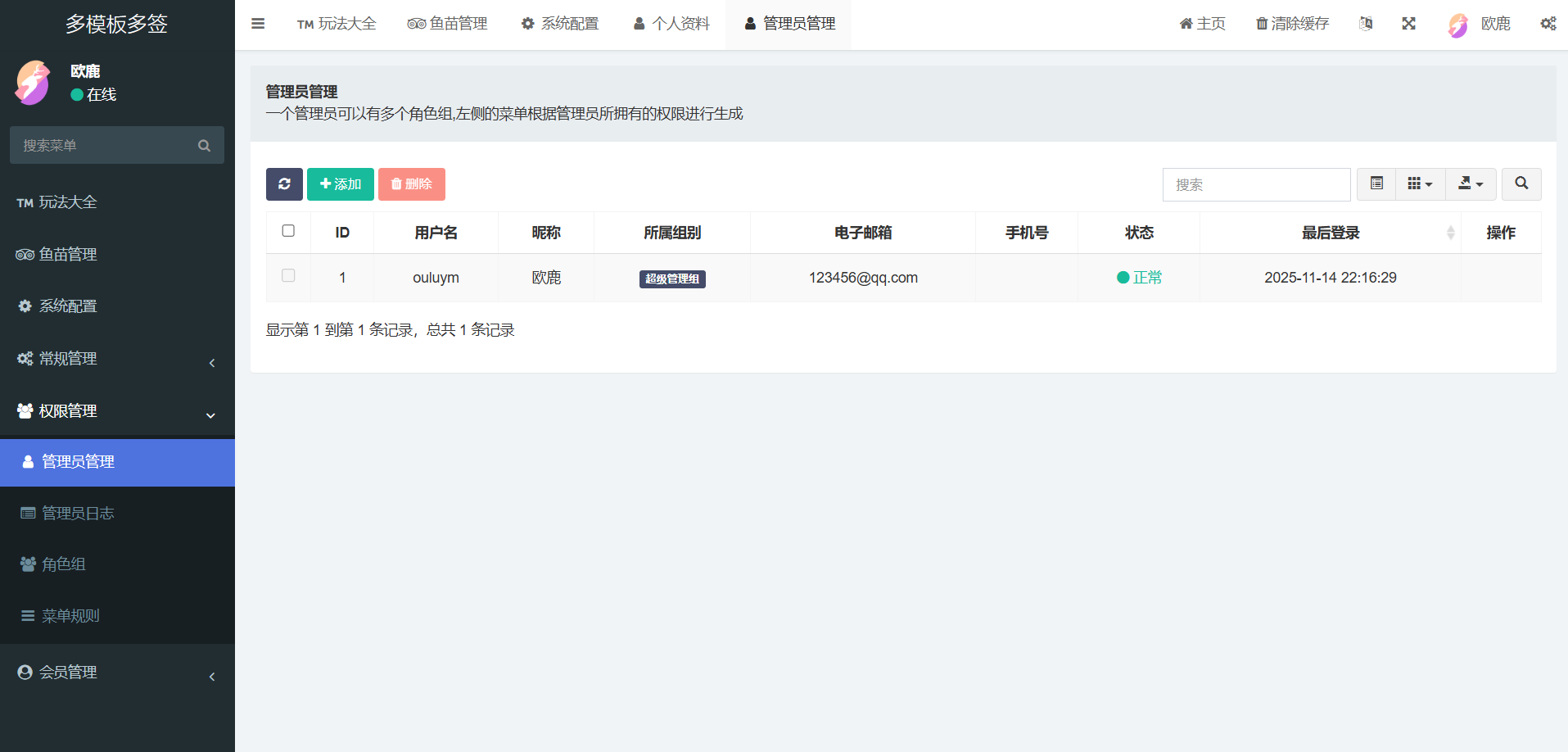Image resolution: width=1568 pixels, height=752 pixels.
Task: Click the refresh table button
Action: 284,184
